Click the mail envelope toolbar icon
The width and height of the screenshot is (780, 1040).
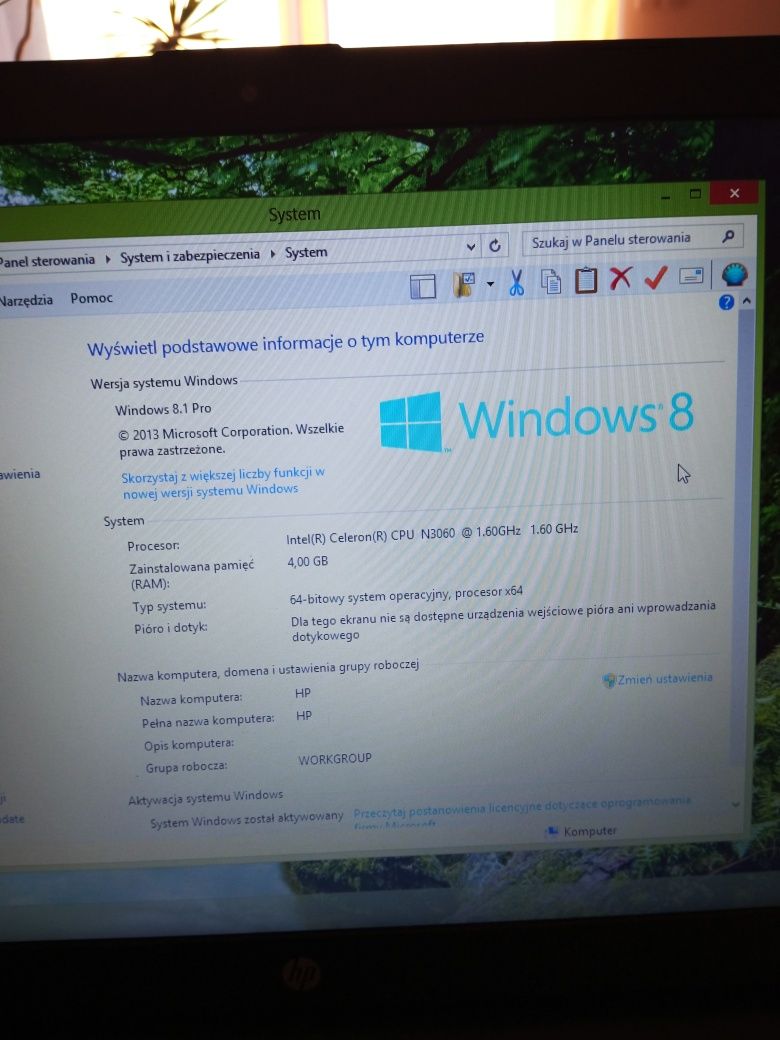pos(690,275)
